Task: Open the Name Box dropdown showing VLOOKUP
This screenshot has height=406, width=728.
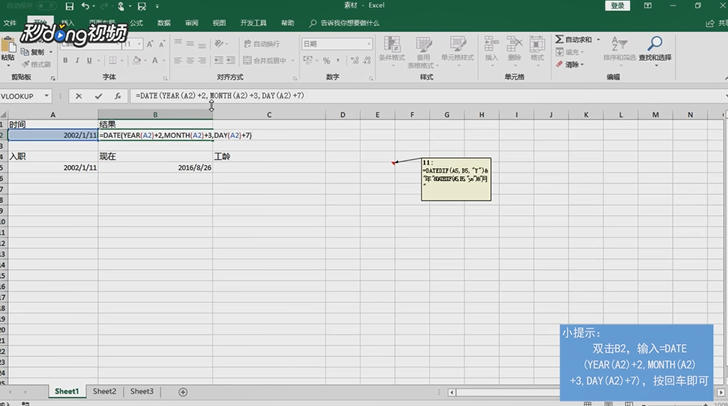Action: (x=46, y=96)
